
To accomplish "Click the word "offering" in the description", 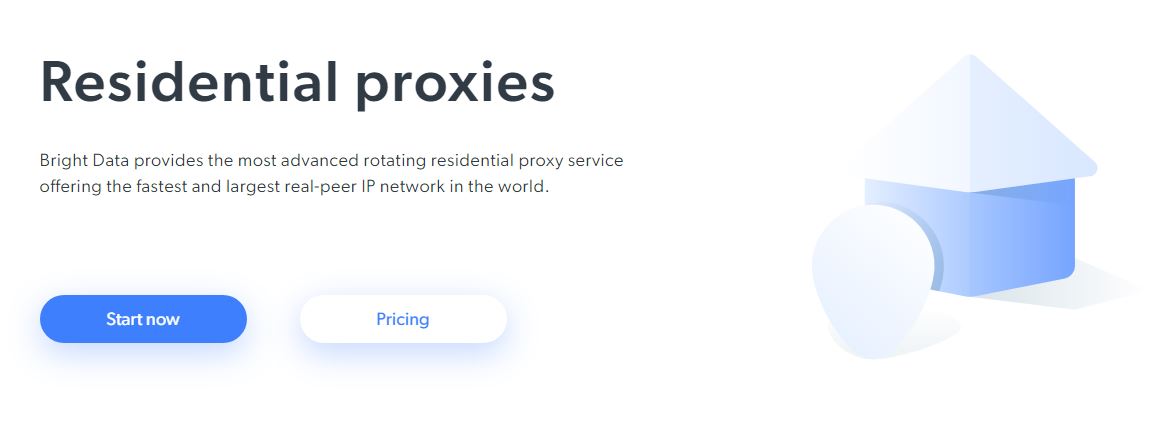I will click(71, 187).
